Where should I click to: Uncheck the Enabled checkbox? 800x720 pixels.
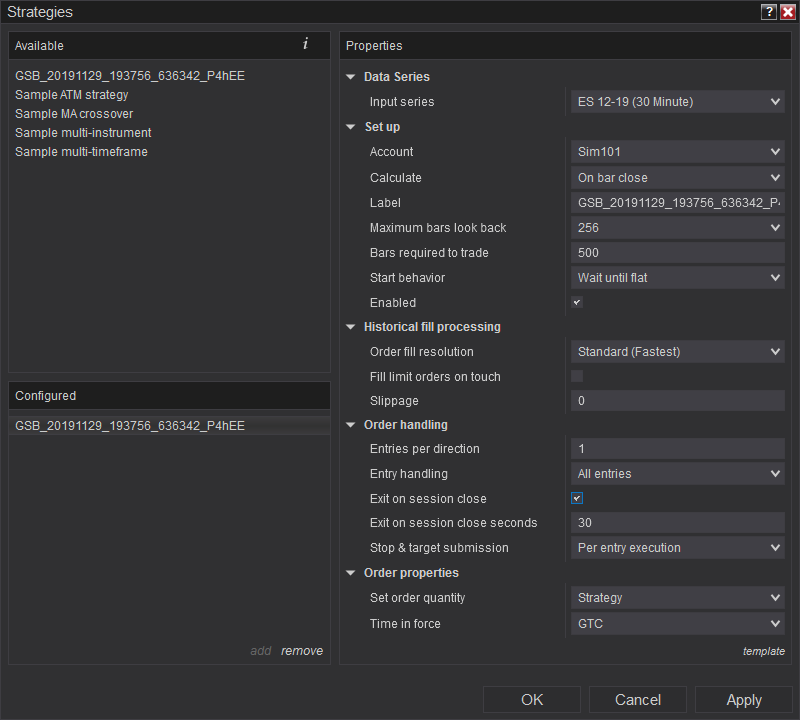point(577,302)
